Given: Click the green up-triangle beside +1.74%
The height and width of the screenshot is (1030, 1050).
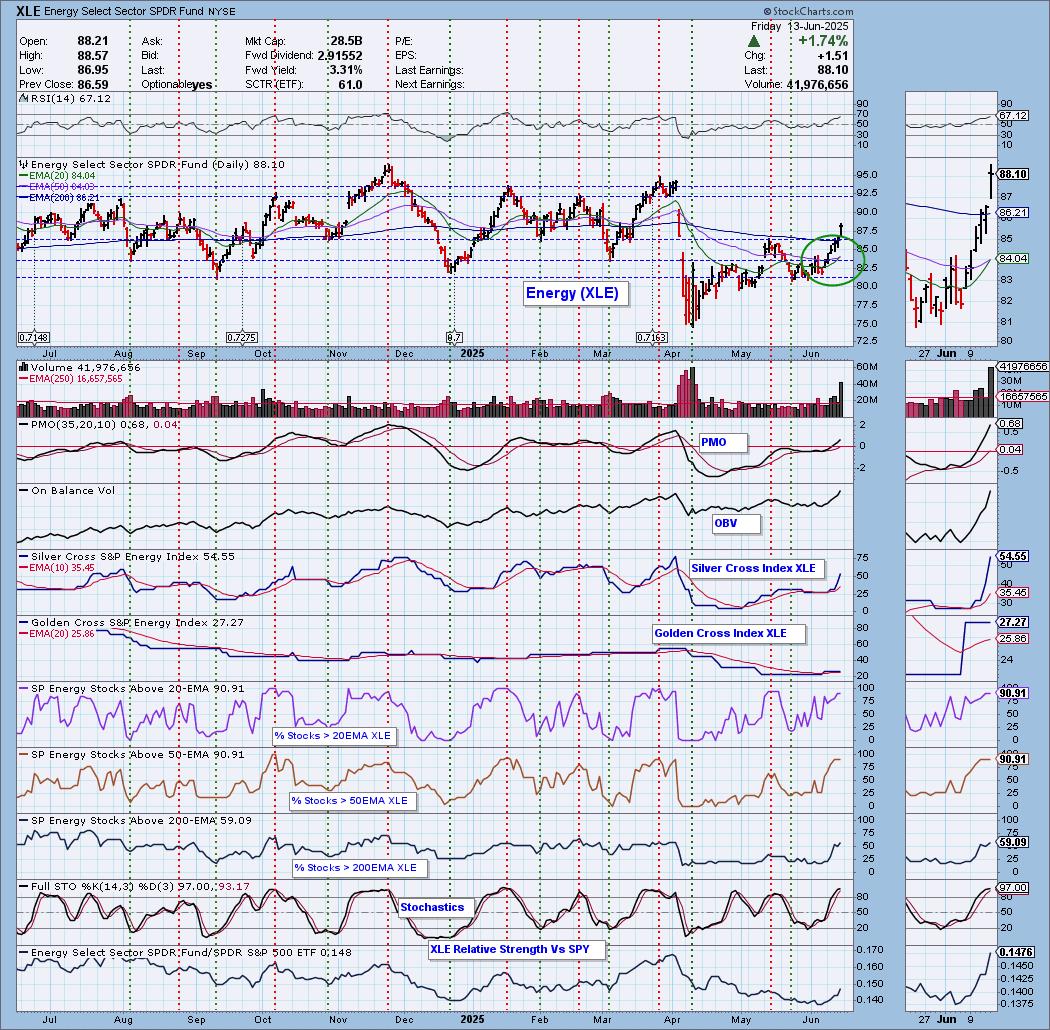Looking at the screenshot, I should (x=753, y=42).
